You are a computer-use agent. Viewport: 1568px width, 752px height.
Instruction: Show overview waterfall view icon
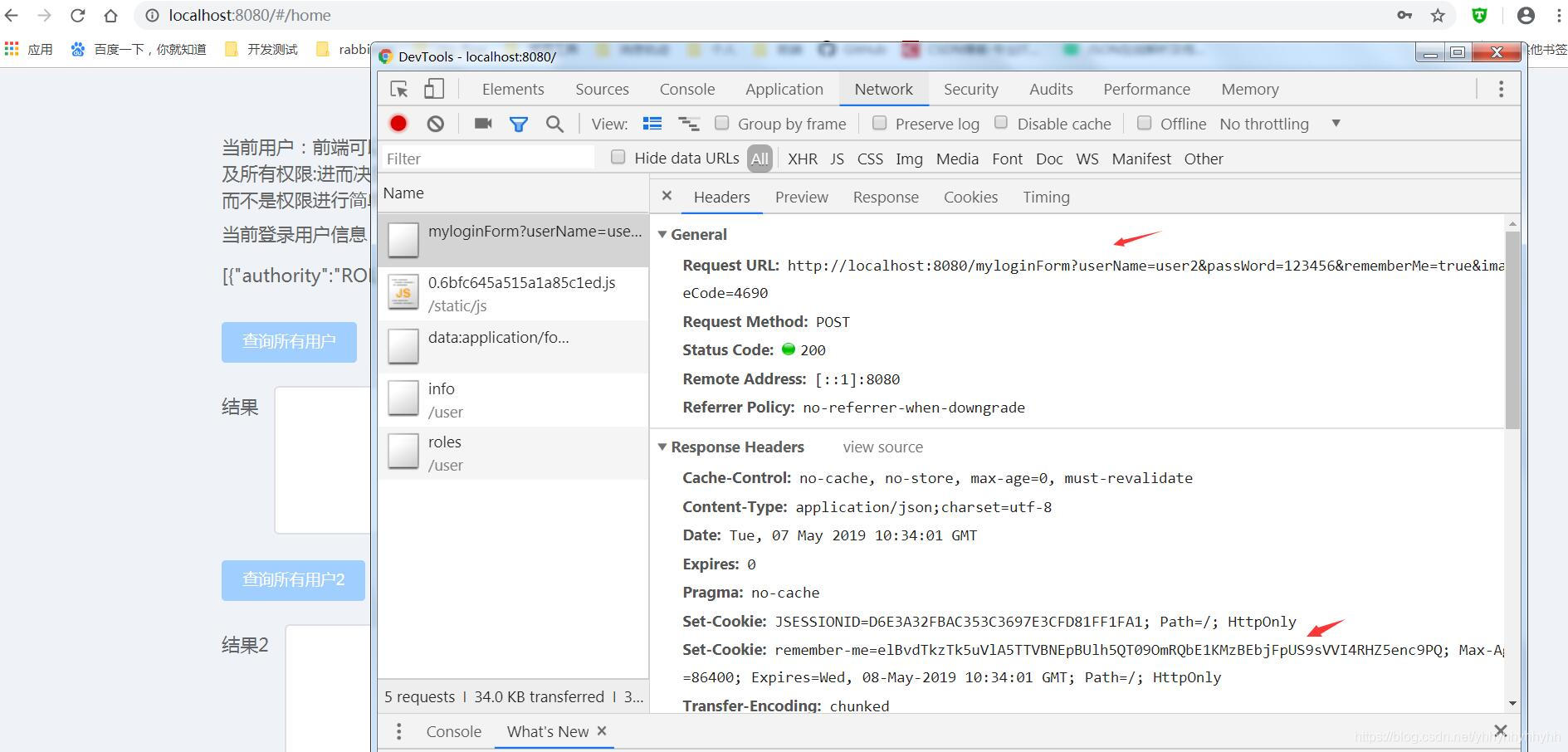[689, 124]
